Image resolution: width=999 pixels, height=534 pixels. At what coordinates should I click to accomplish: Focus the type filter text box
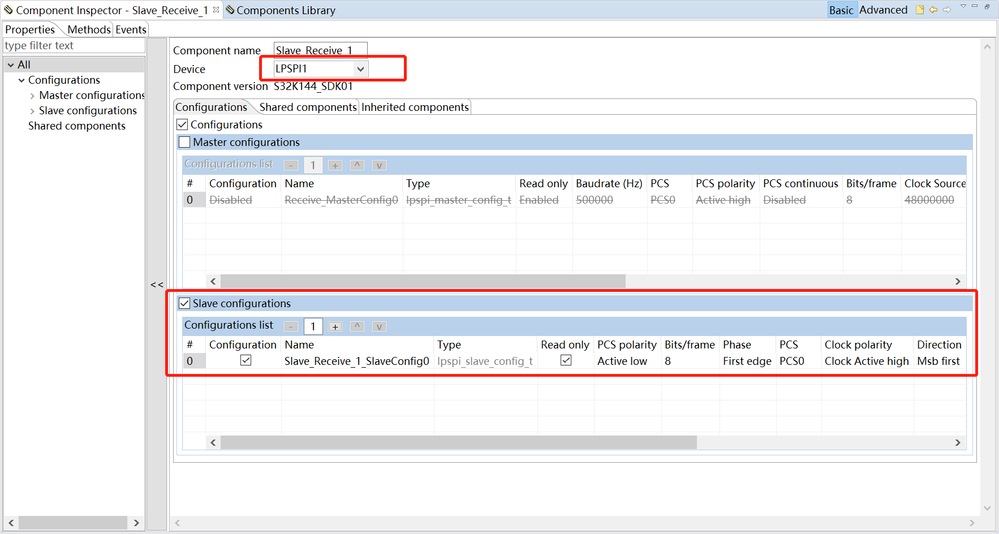[x=74, y=46]
